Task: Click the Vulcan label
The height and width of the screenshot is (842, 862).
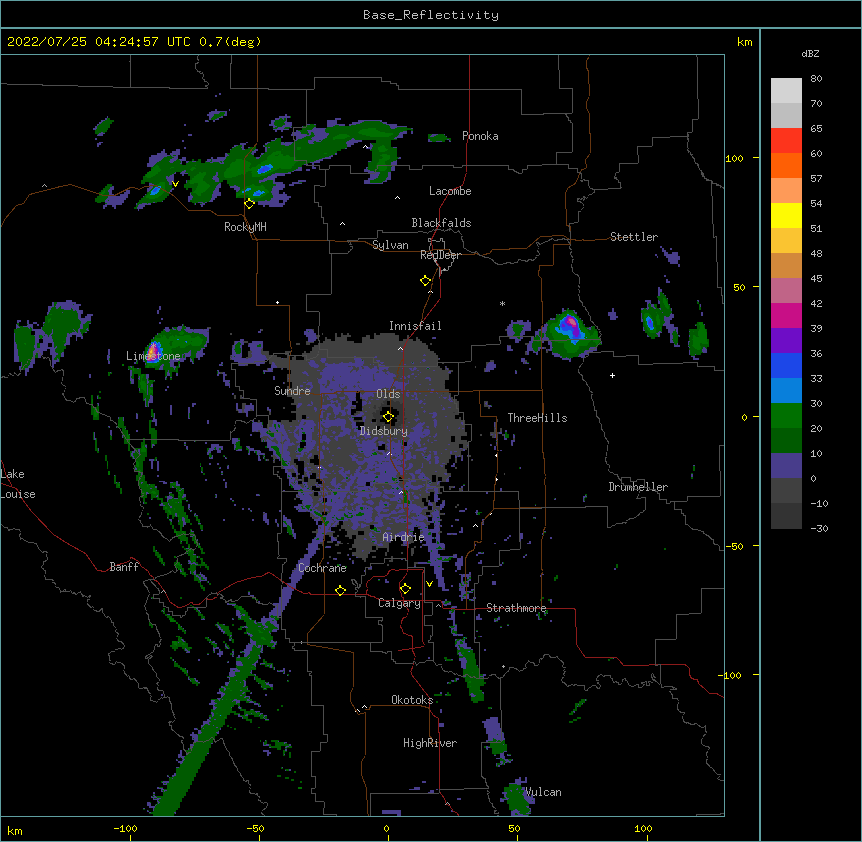Action: pos(543,792)
